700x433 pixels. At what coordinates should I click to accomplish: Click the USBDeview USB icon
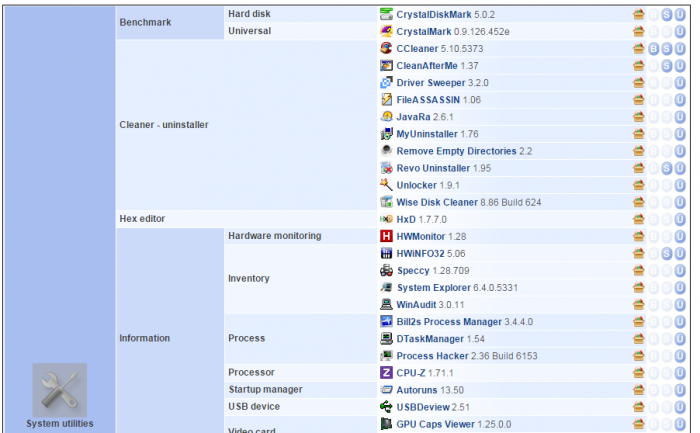click(386, 407)
